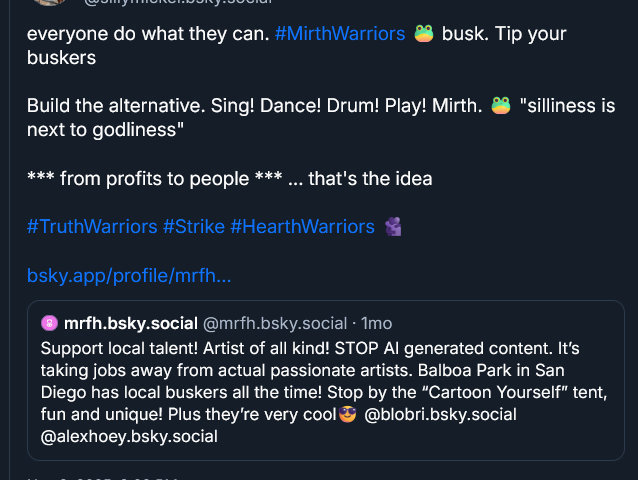Image resolution: width=638 pixels, height=480 pixels.
Task: Click the purple emoji after #HearthWarriors
Action: (393, 227)
